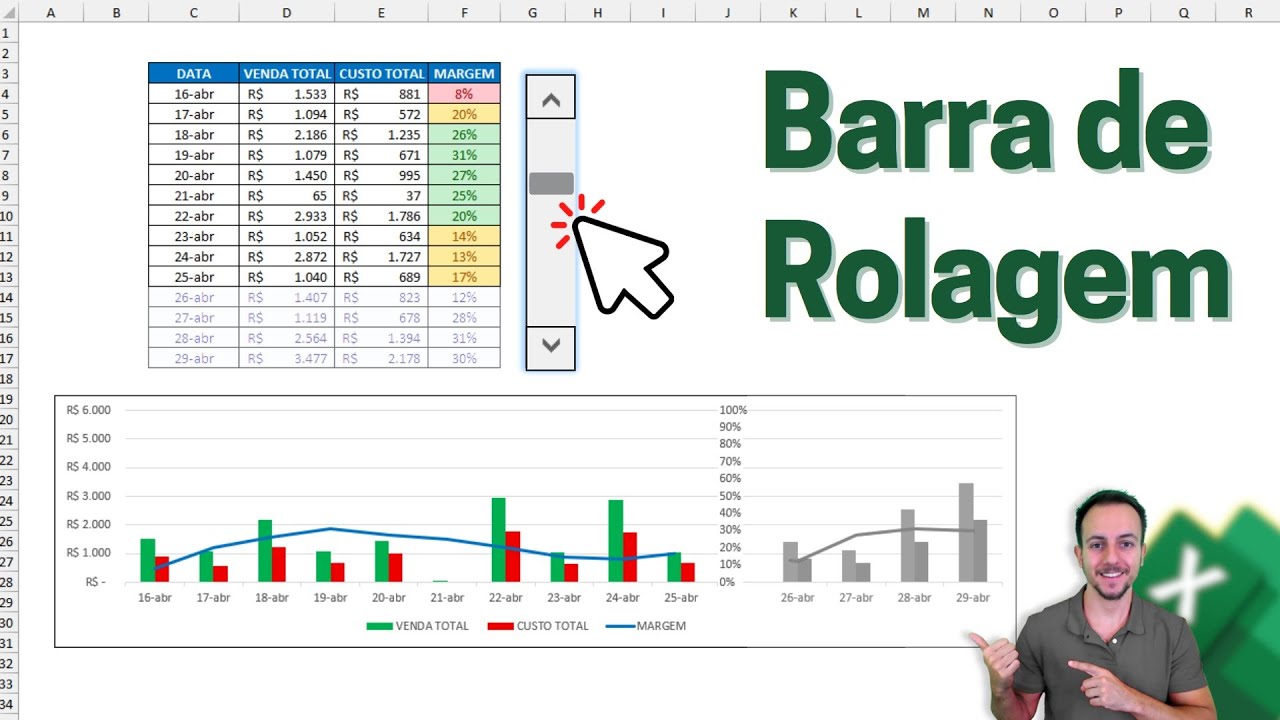Click MARGEM legend entry in chart

coord(646,626)
